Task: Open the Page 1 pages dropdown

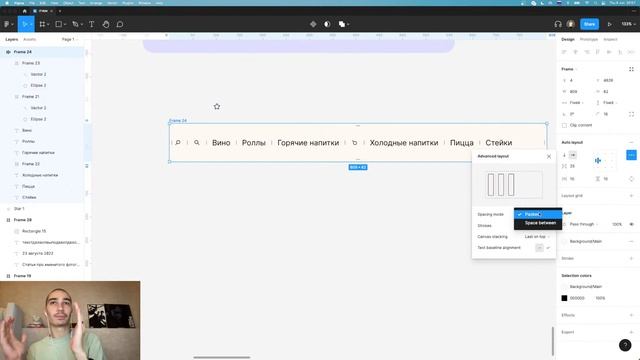Action: [x=69, y=40]
